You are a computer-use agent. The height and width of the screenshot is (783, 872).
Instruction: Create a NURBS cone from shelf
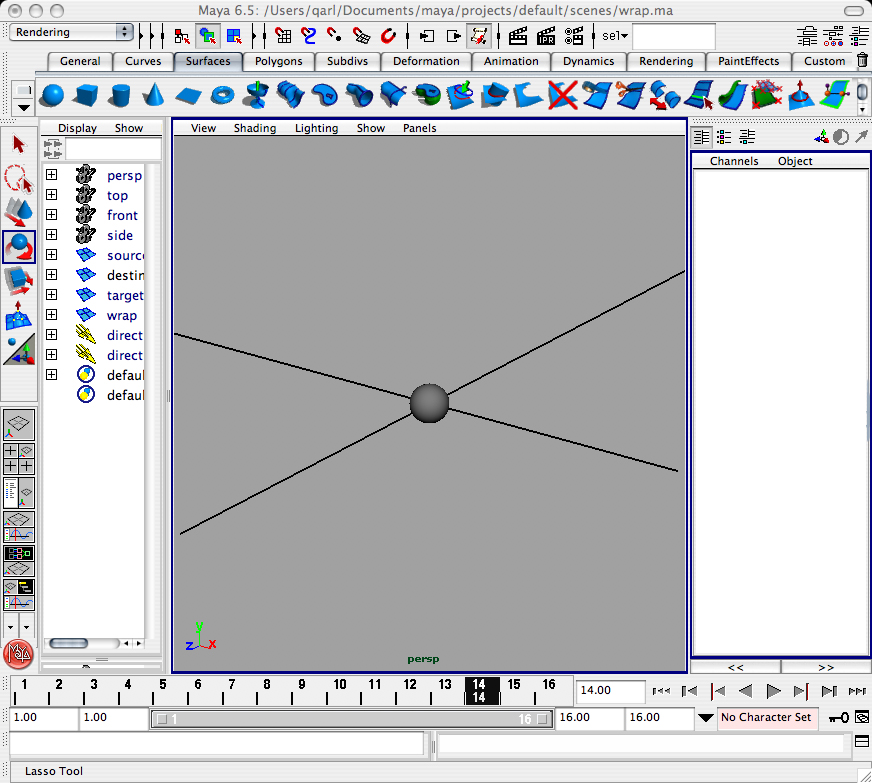pos(153,95)
